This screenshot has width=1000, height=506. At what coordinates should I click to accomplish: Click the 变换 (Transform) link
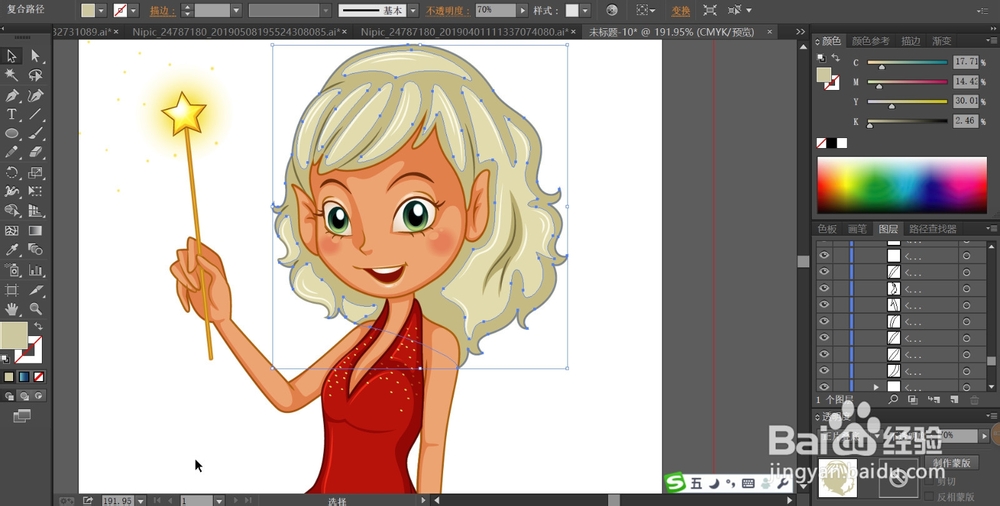pos(680,11)
